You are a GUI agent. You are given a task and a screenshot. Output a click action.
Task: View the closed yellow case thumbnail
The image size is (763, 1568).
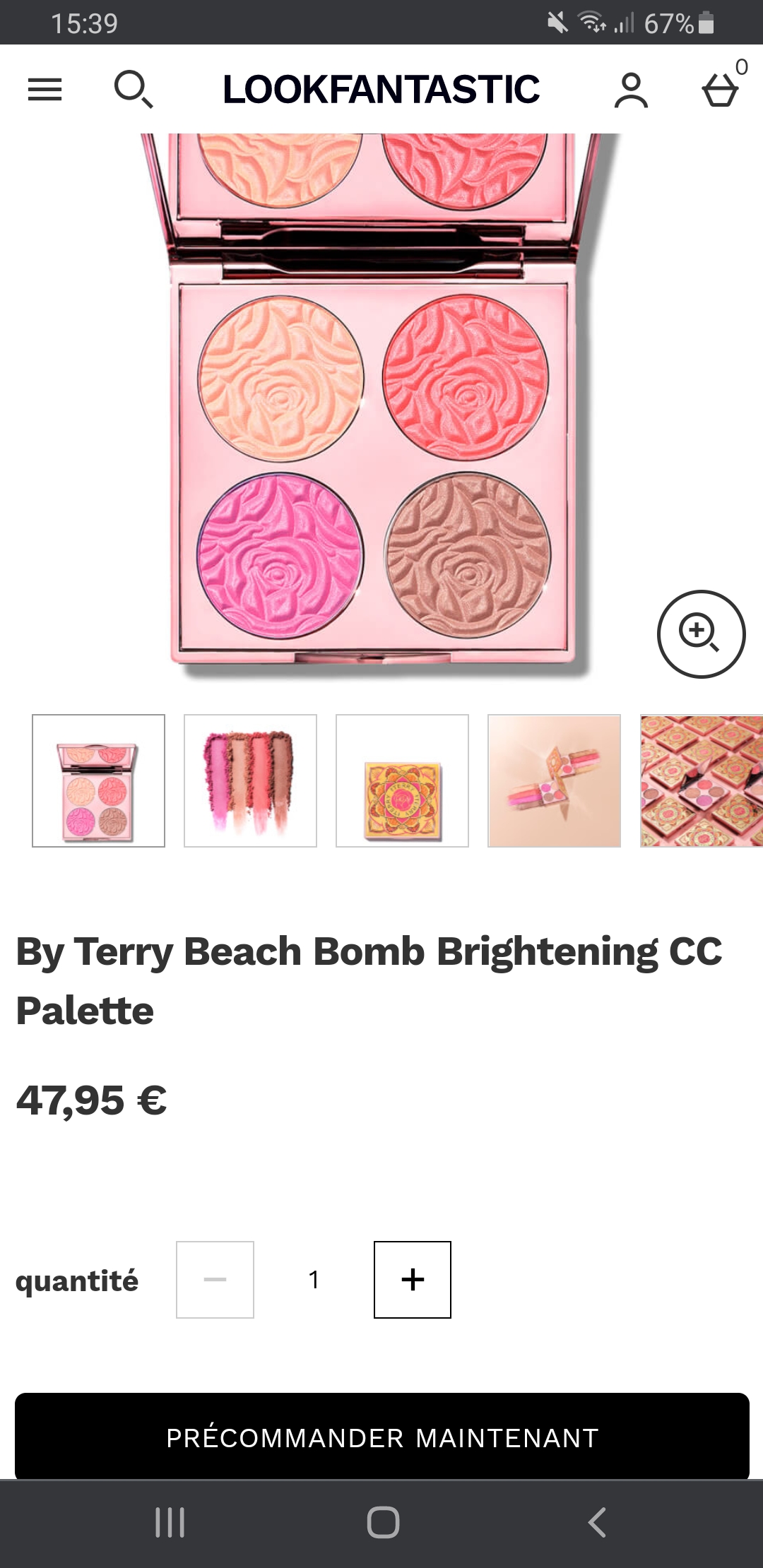[x=402, y=780]
